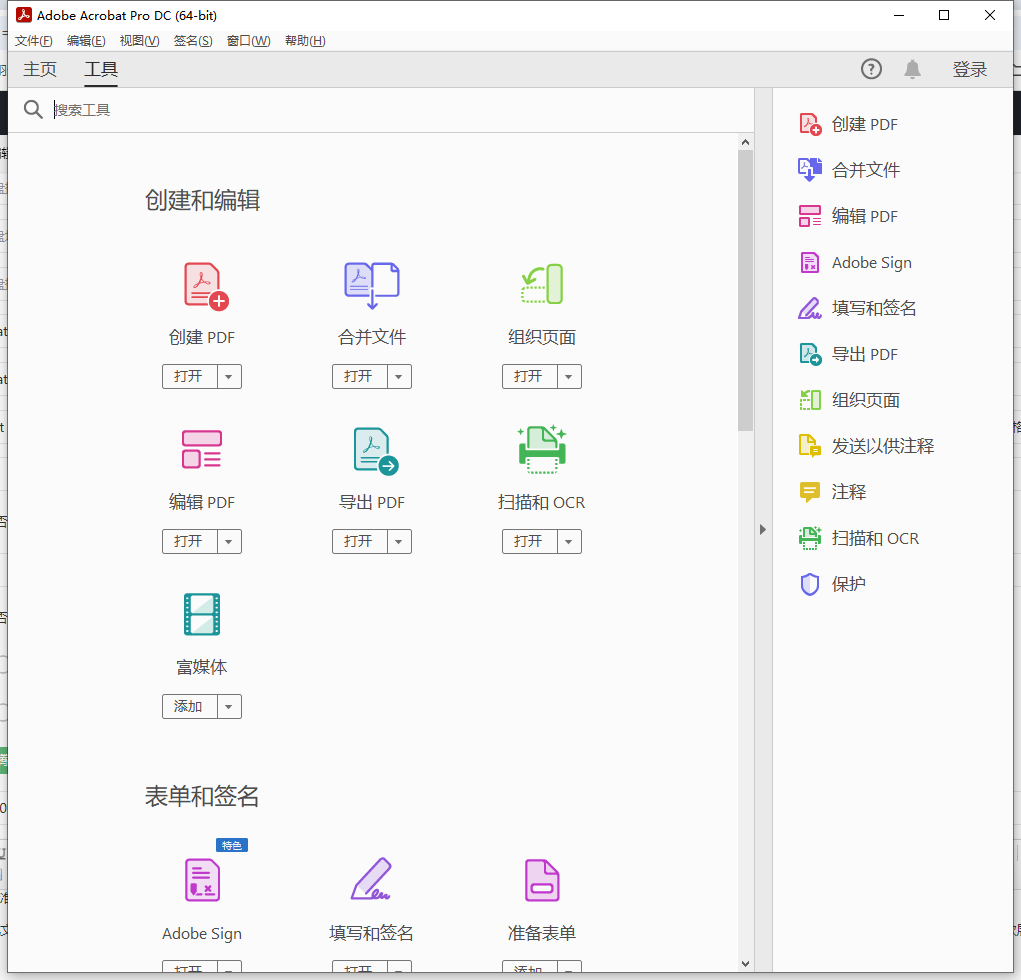
Task: Open the 创建 PDF tool icon
Action: click(202, 285)
